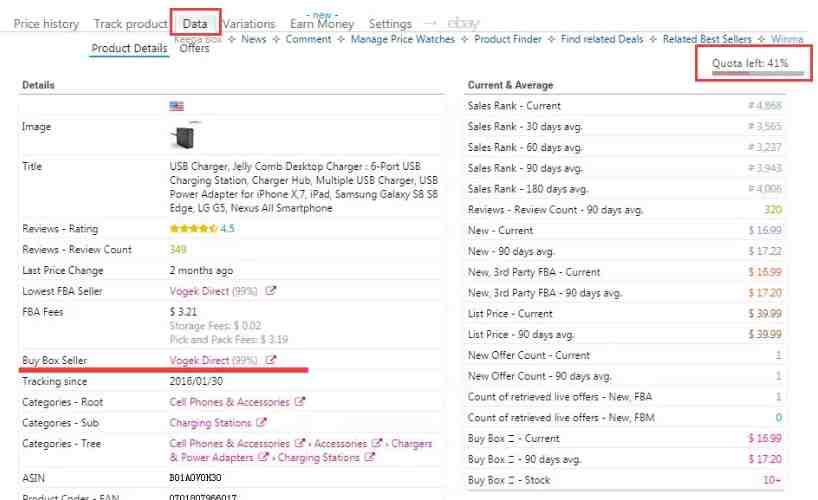Screen dimensions: 818x500
Task: Click the US flag icon
Action: [176, 106]
